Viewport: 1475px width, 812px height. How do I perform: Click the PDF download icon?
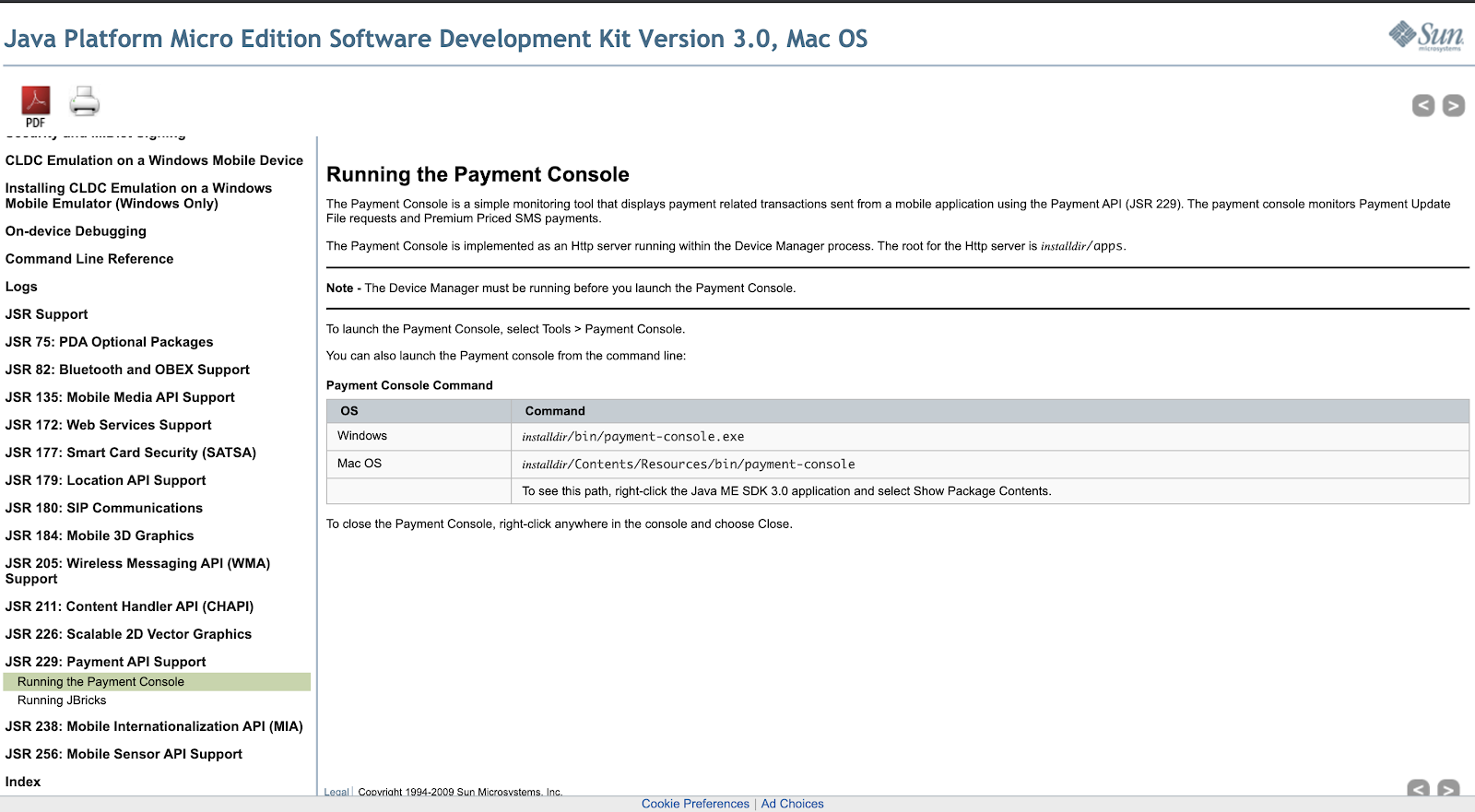pyautogui.click(x=36, y=104)
